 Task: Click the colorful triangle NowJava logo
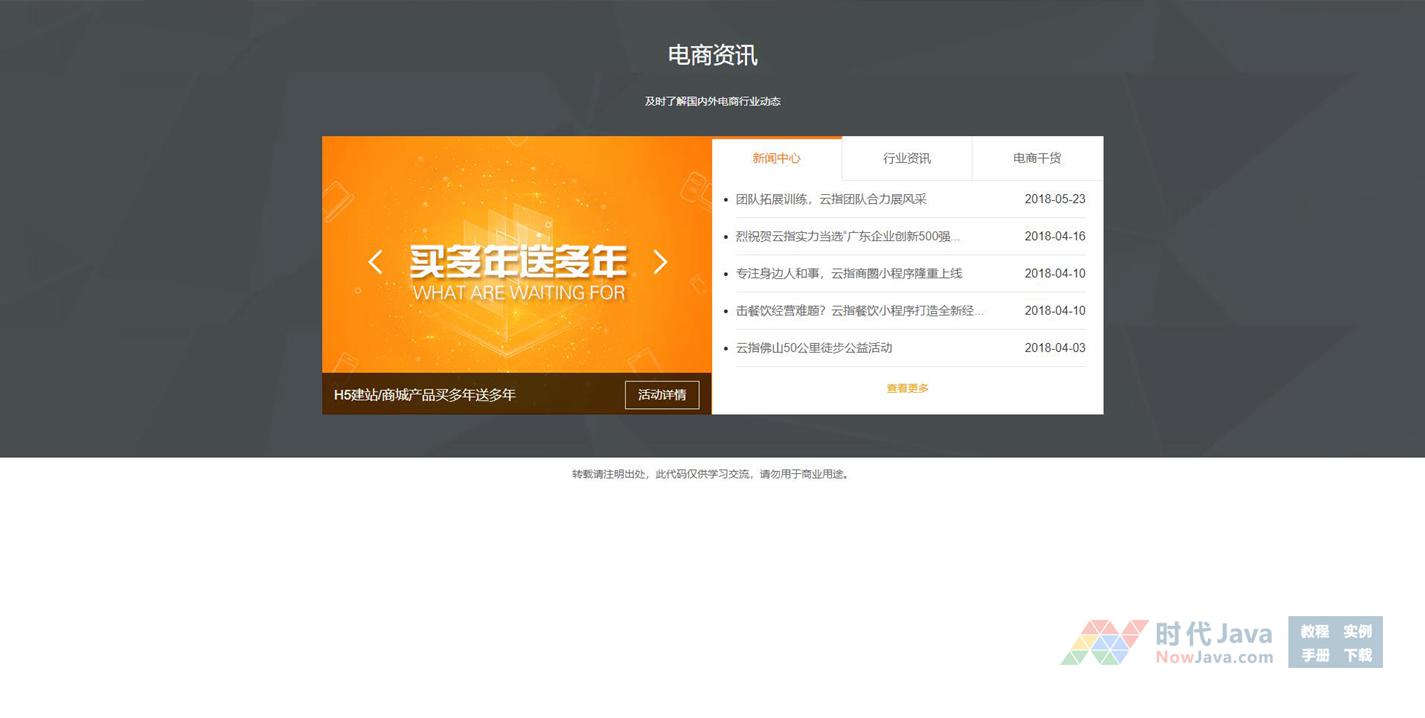point(1104,642)
